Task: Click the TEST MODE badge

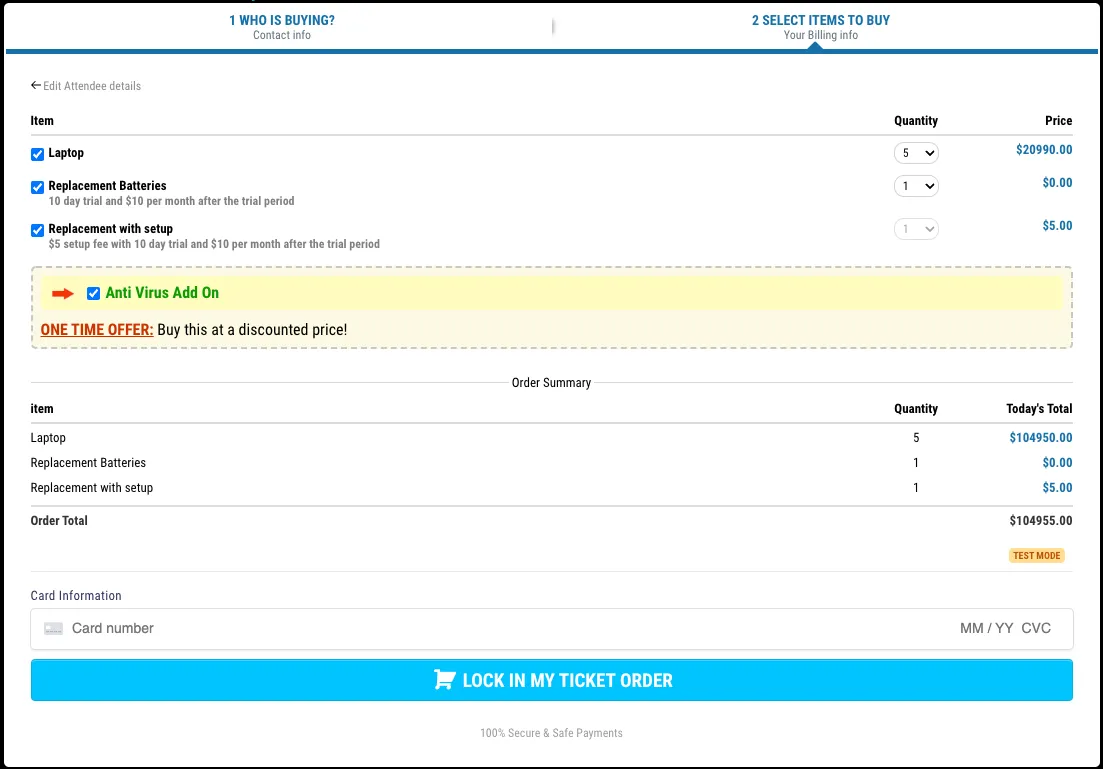Action: click(x=1036, y=555)
